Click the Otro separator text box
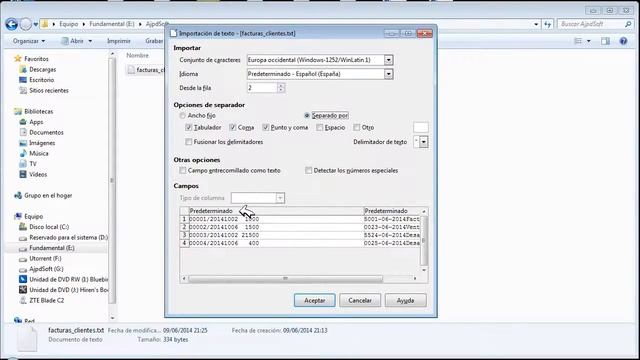640x360 pixels. click(421, 127)
